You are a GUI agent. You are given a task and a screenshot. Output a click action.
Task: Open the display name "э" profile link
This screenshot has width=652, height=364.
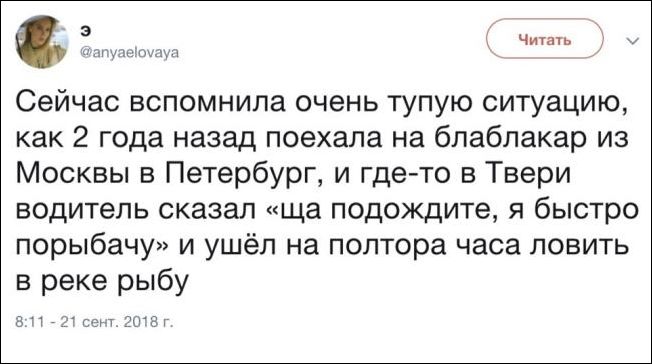click(86, 30)
